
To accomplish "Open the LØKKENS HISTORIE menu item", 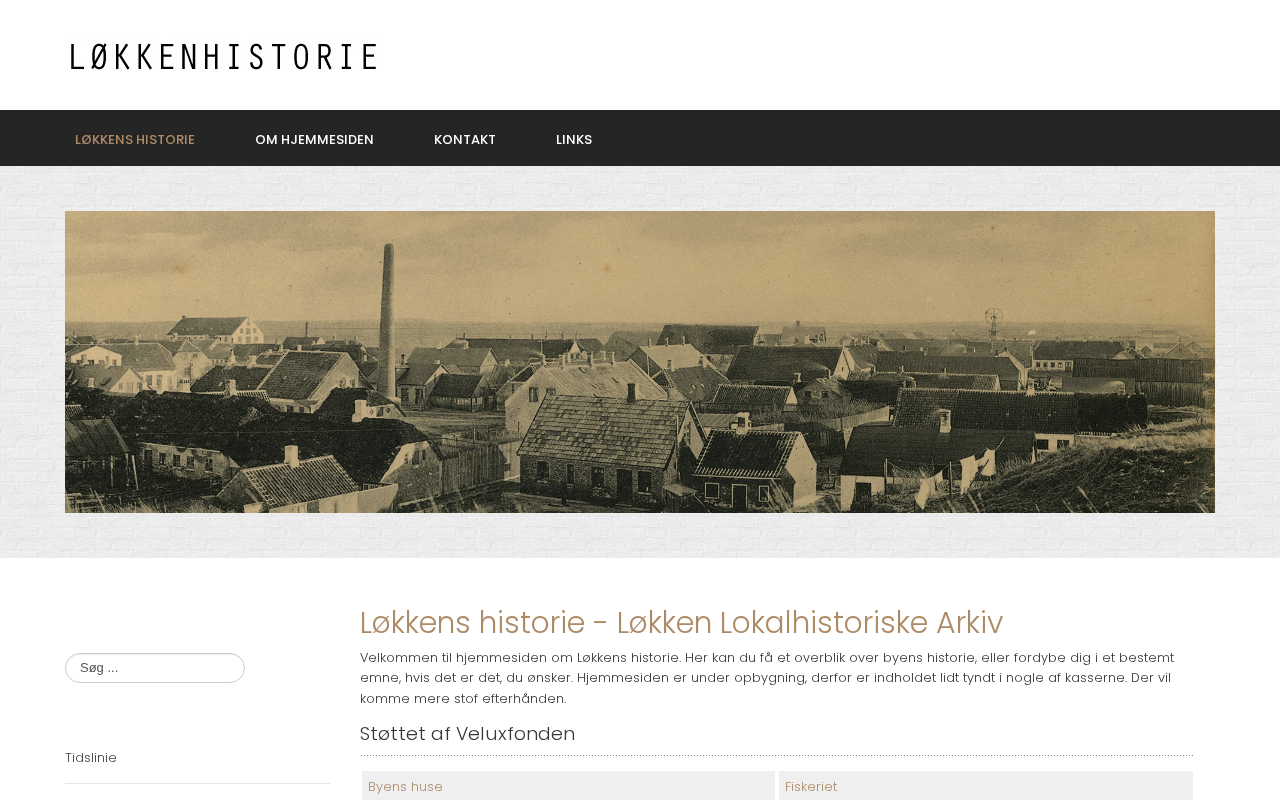I will pyautogui.click(x=135, y=139).
